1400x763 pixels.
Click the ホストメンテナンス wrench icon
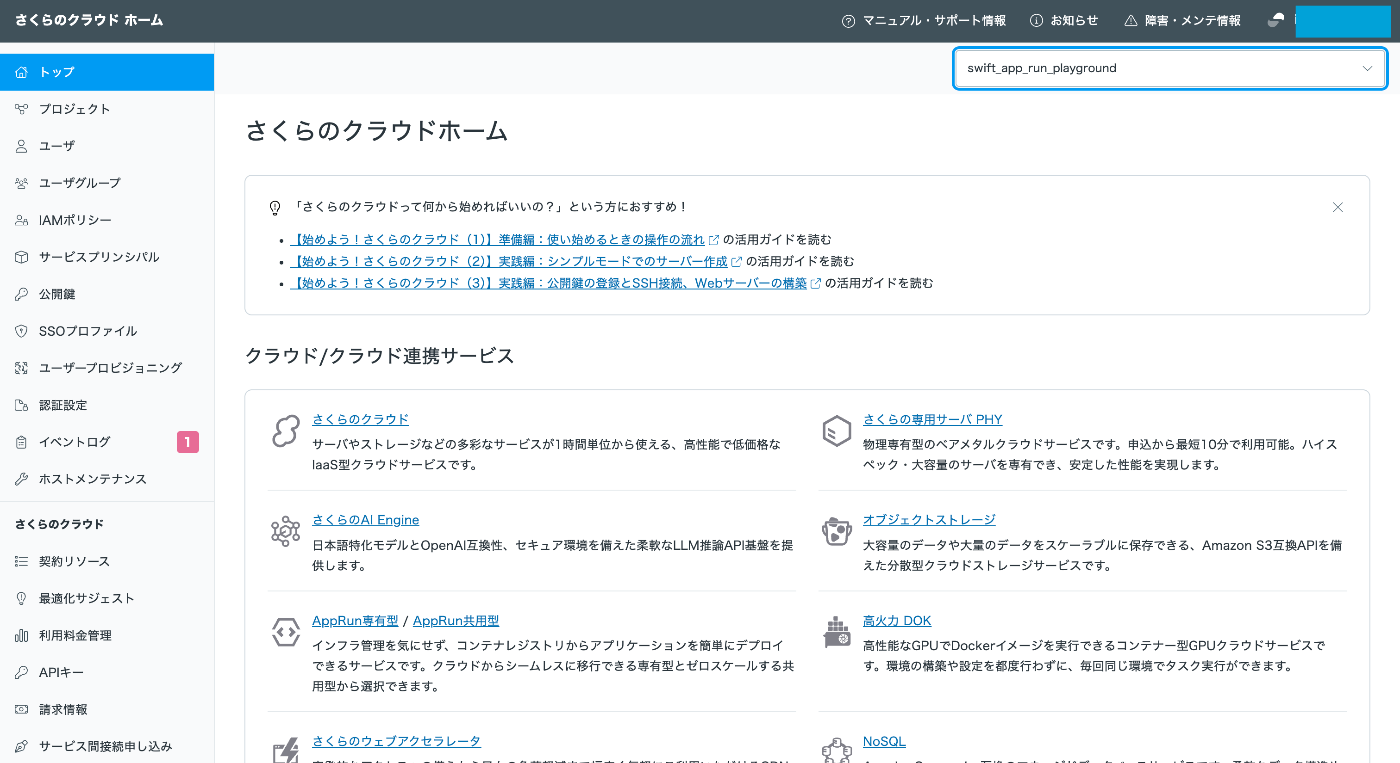[x=21, y=479]
